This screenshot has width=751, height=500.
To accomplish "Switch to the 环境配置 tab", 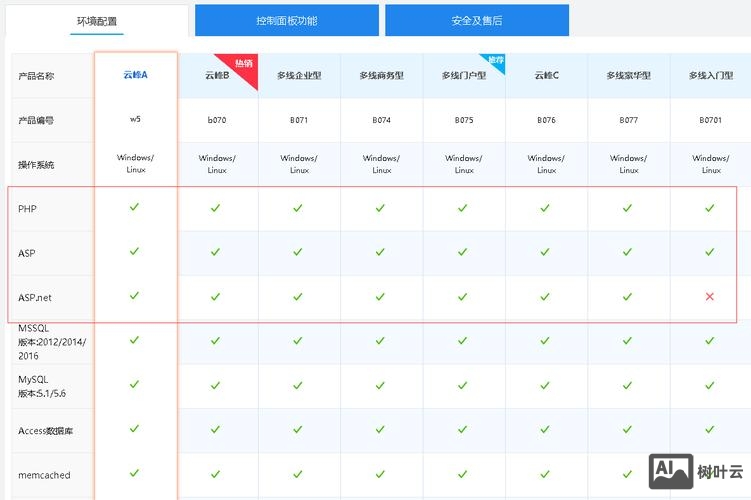I will 97,21.
